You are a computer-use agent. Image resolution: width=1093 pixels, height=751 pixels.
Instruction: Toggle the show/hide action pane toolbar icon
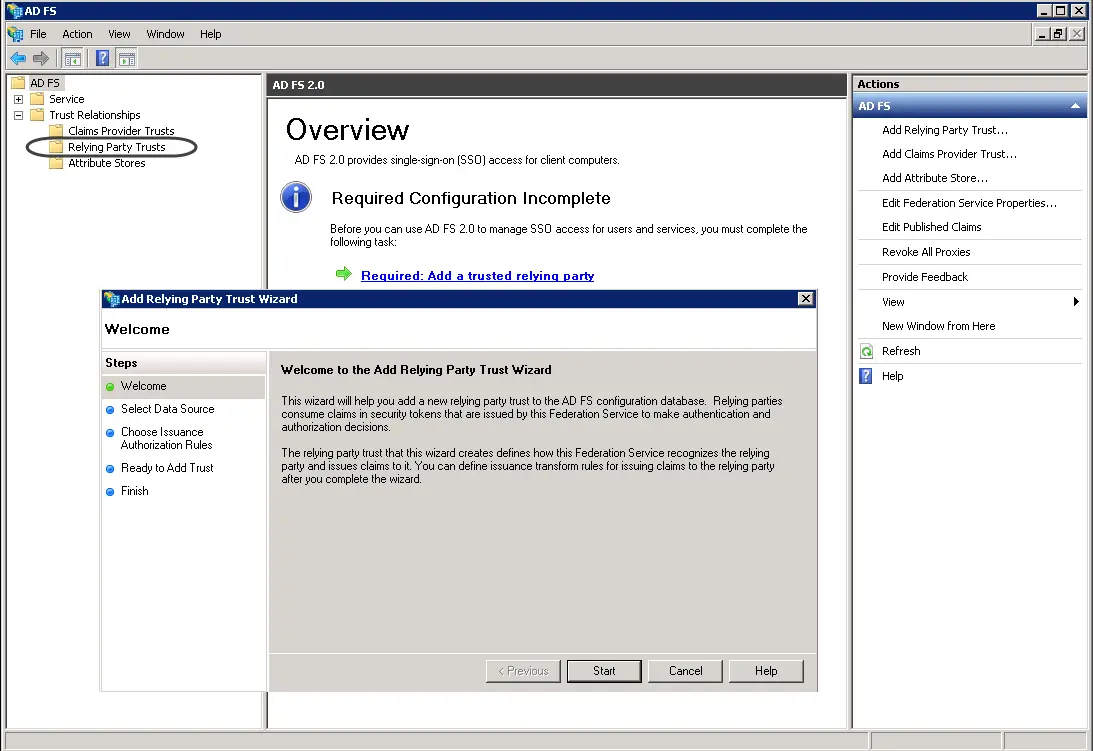(126, 59)
